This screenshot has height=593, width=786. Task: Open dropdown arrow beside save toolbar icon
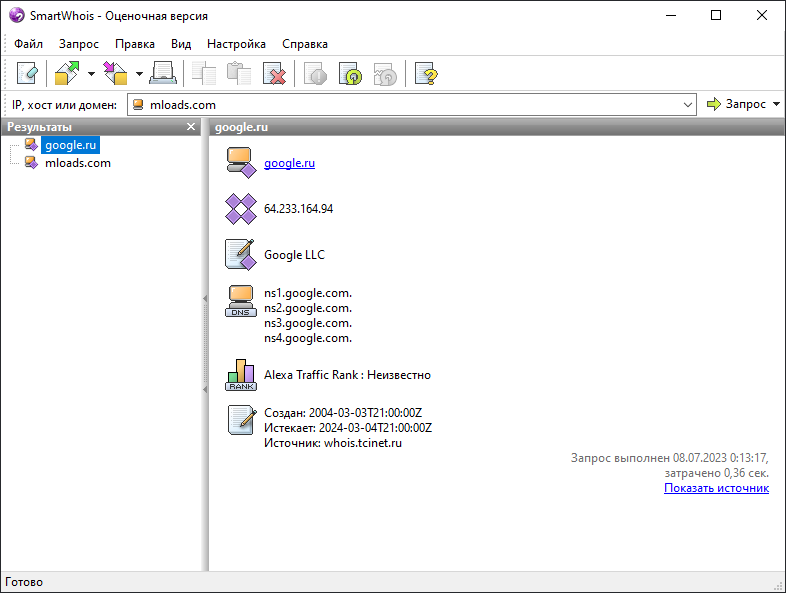139,74
